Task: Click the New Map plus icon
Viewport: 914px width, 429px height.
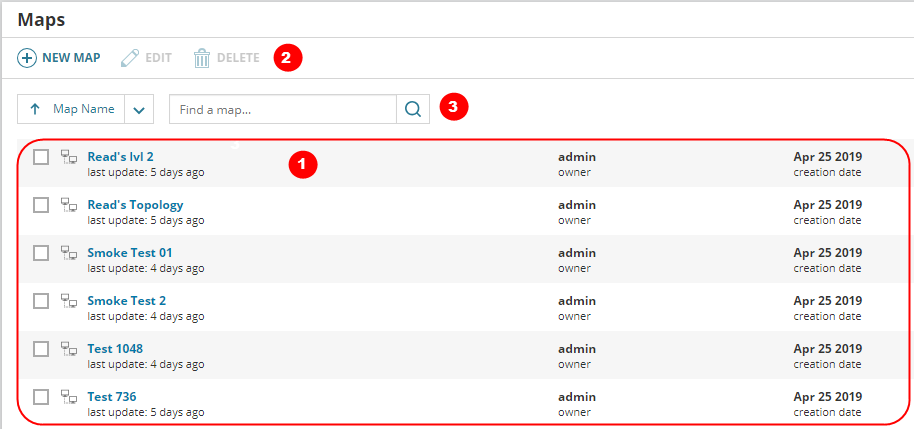Action: [x=27, y=58]
